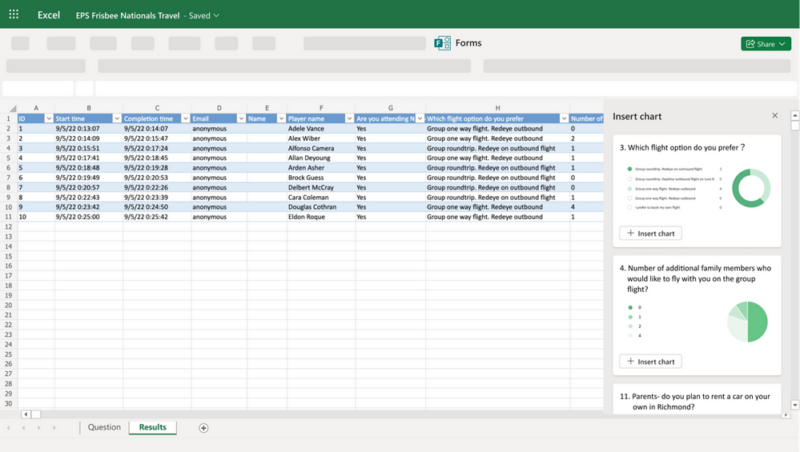Insert chart for additional family members question

point(650,361)
